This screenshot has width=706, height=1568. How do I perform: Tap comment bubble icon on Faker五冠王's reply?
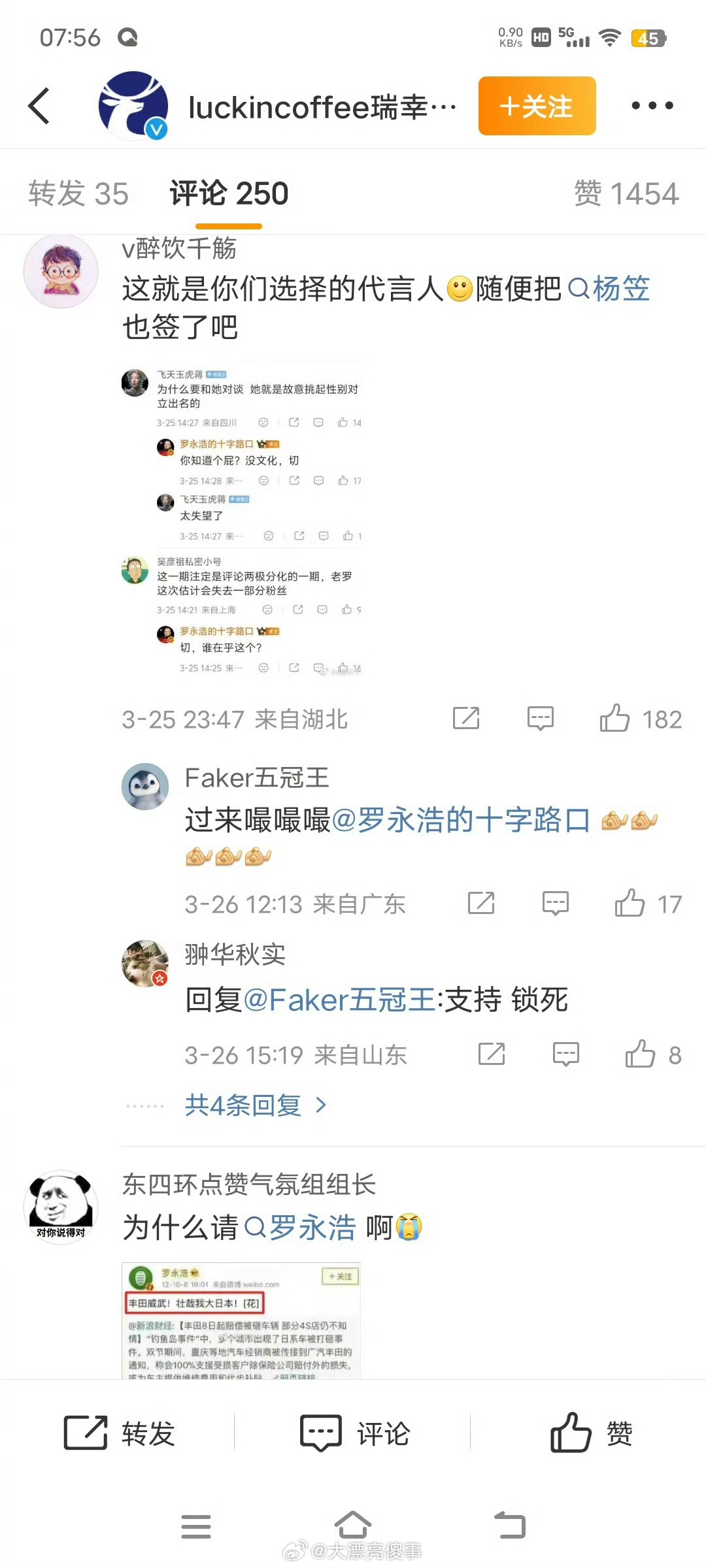pos(556,903)
